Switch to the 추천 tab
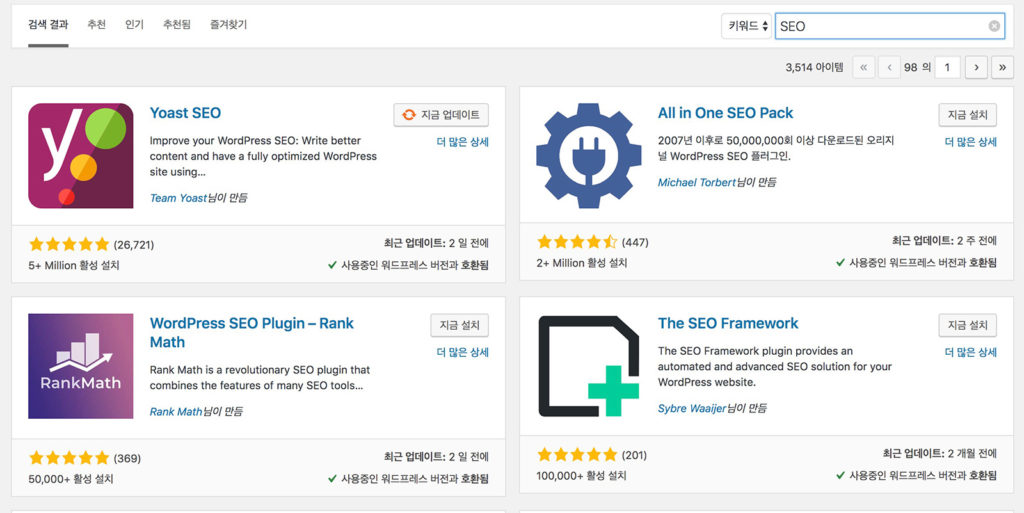Viewport: 1024px width, 513px height. [96, 24]
